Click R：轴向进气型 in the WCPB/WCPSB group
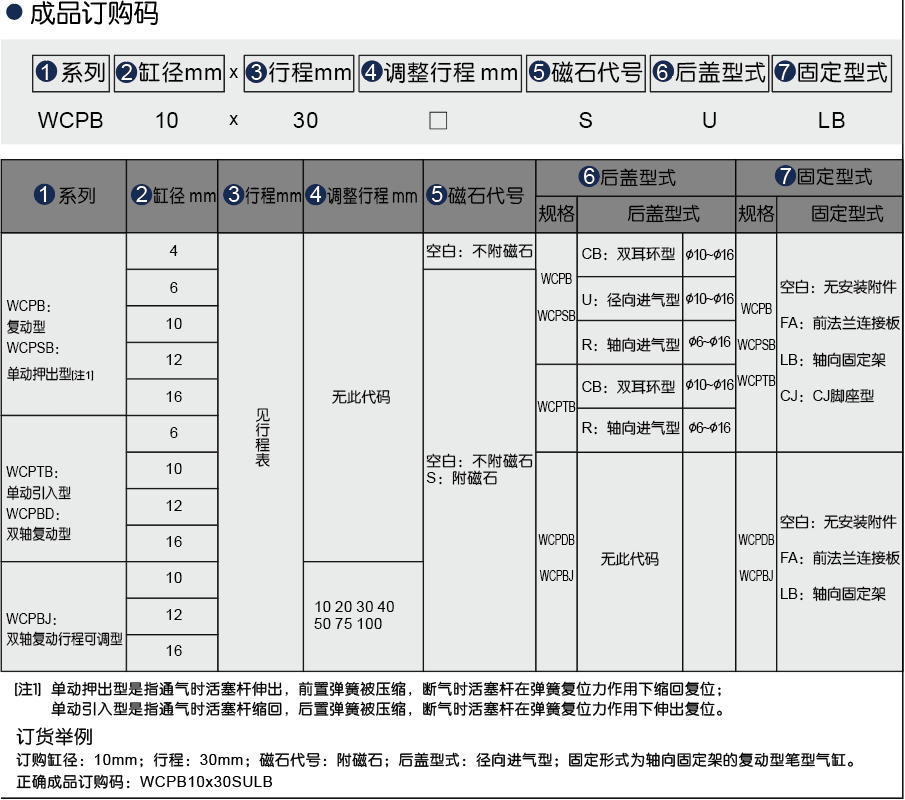The width and height of the screenshot is (905, 800). [630, 345]
